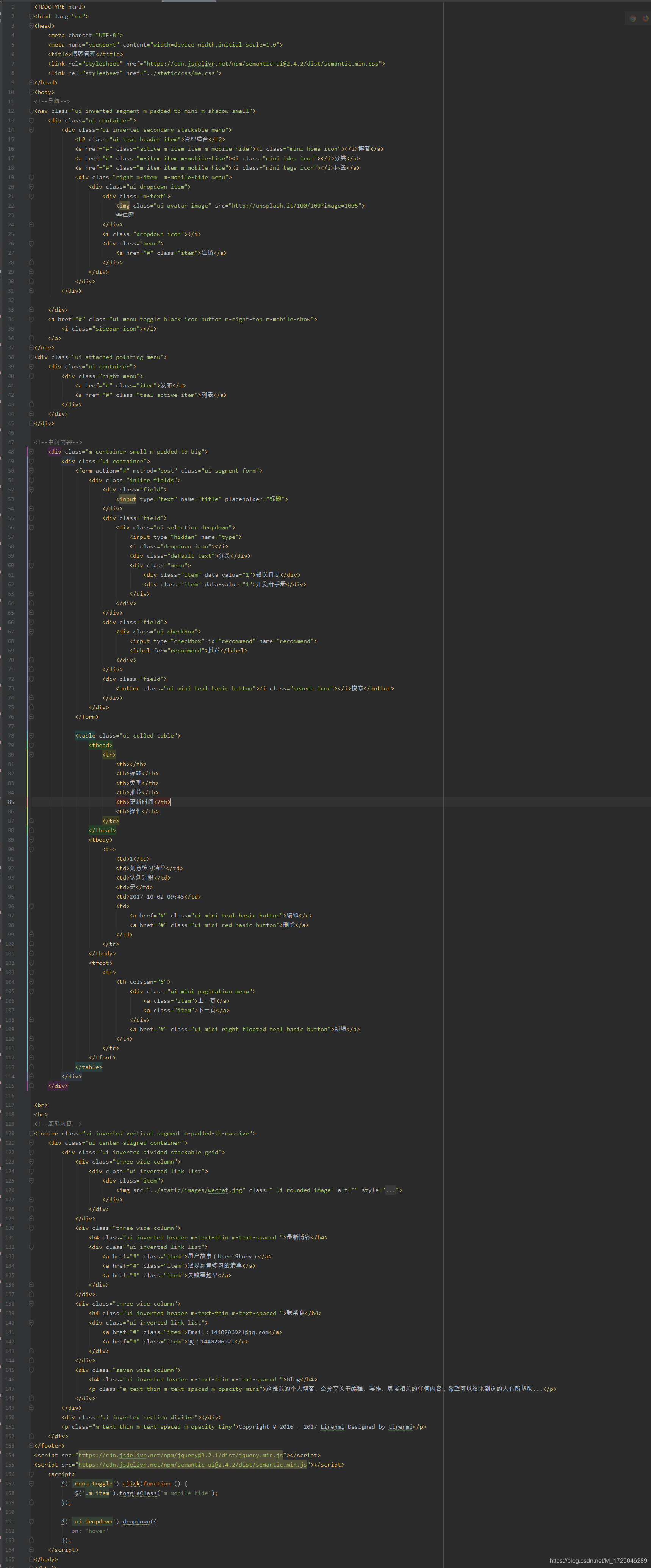
Task: Click the $('.ui.dropdown').dropdown call
Action: tap(109, 1521)
